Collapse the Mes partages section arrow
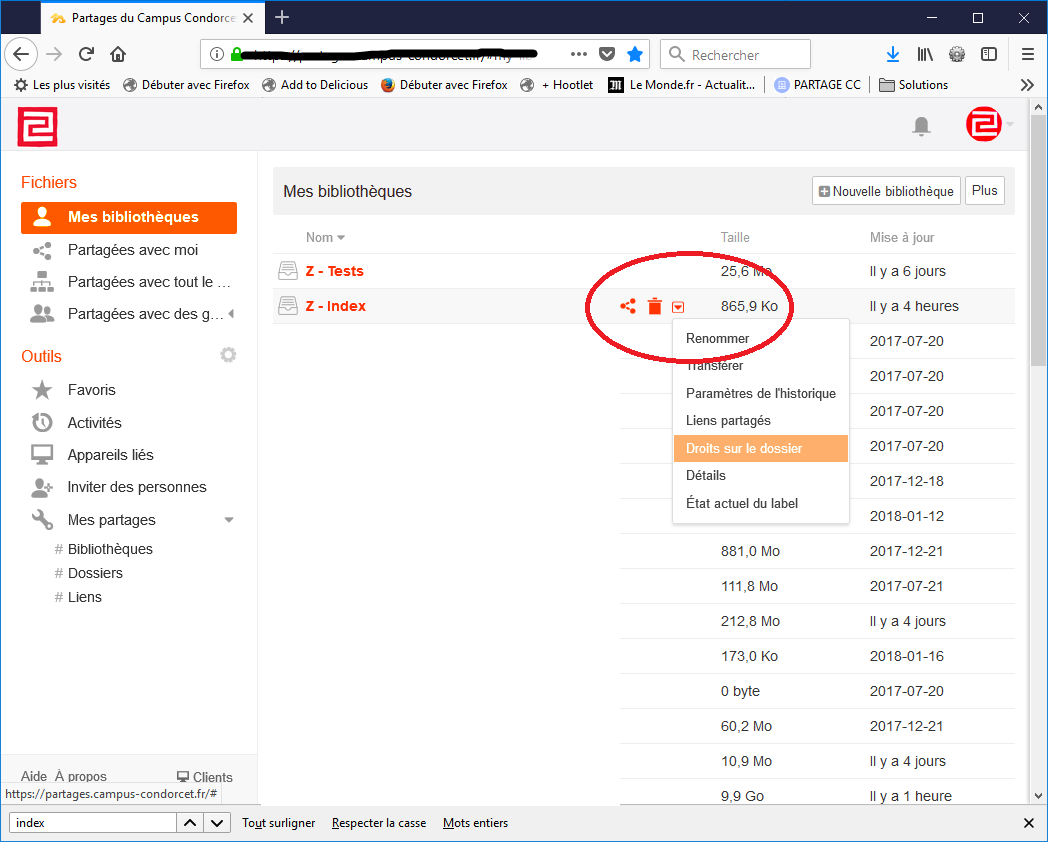Viewport: 1048px width, 842px height. click(229, 520)
